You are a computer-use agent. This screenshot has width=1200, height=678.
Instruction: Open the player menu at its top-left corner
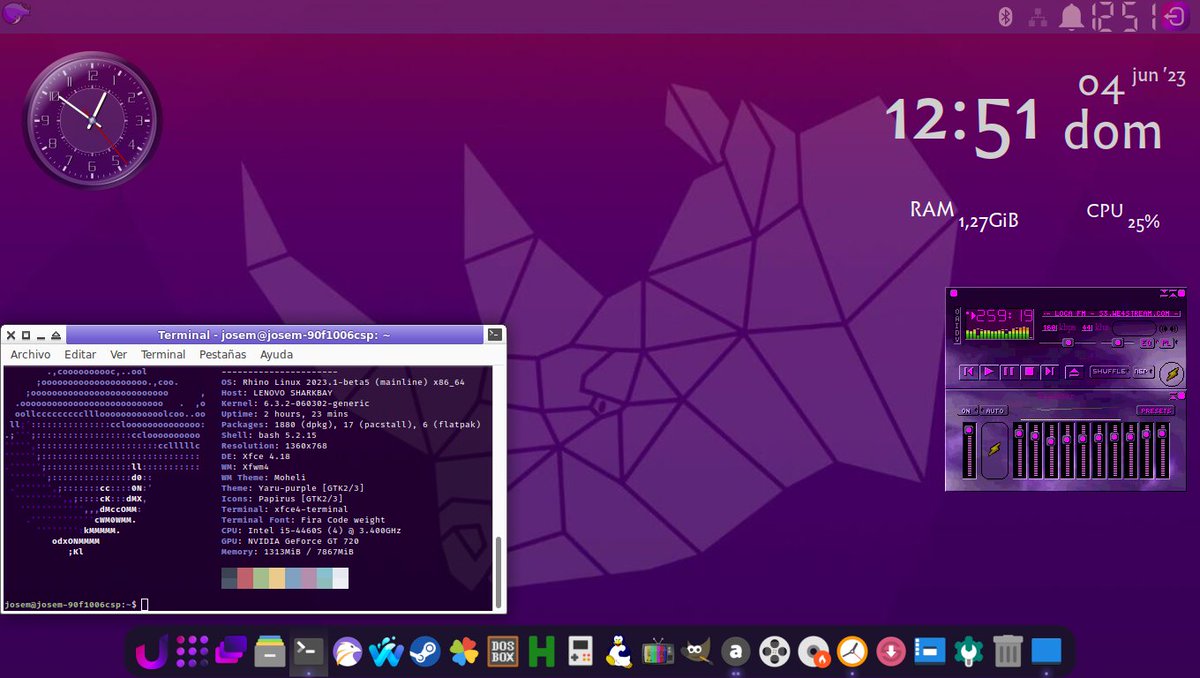(x=954, y=293)
